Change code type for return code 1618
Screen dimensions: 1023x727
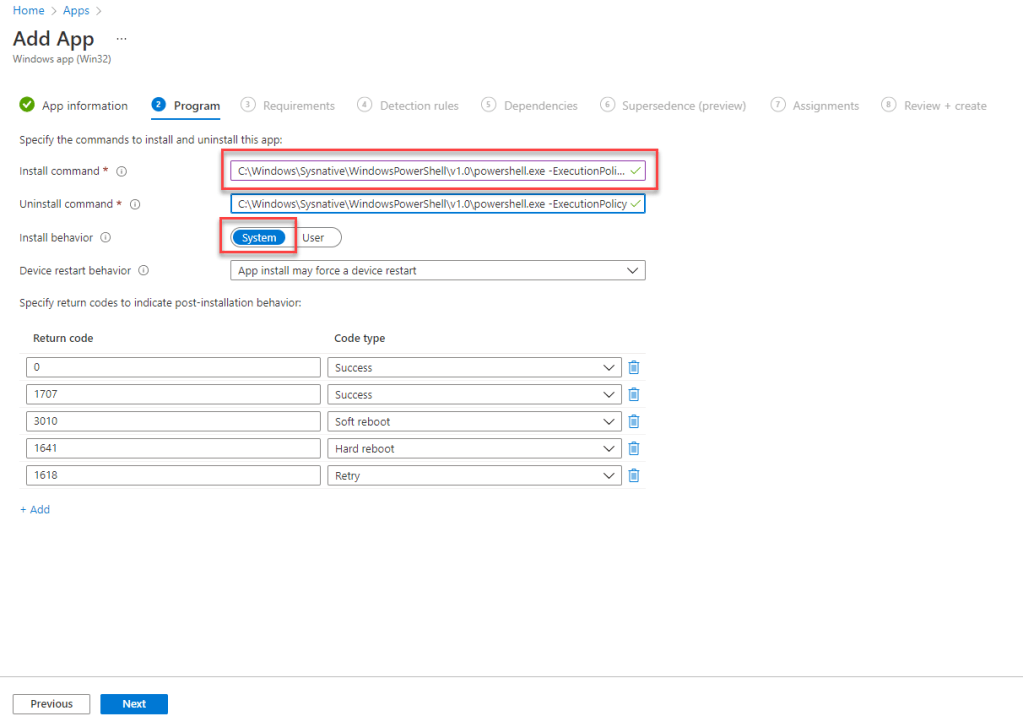coord(474,476)
